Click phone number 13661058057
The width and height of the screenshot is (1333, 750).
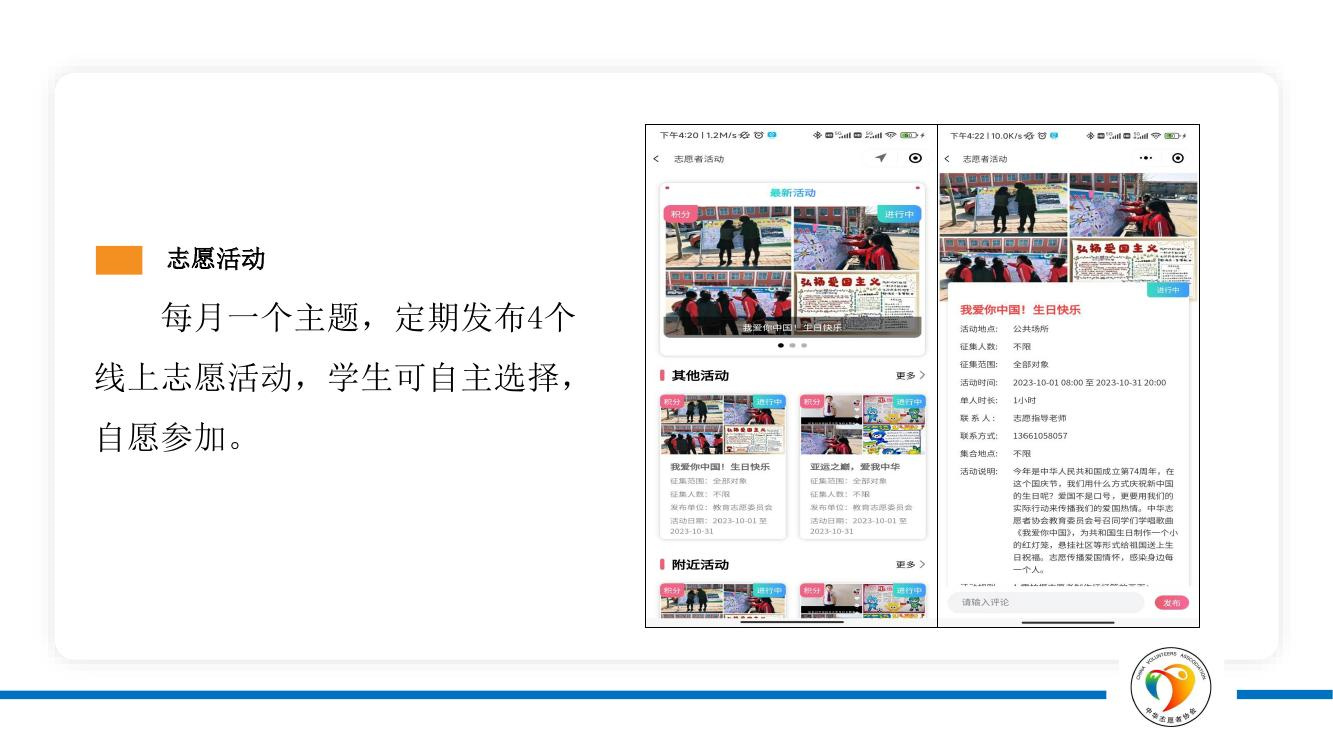click(x=1040, y=436)
